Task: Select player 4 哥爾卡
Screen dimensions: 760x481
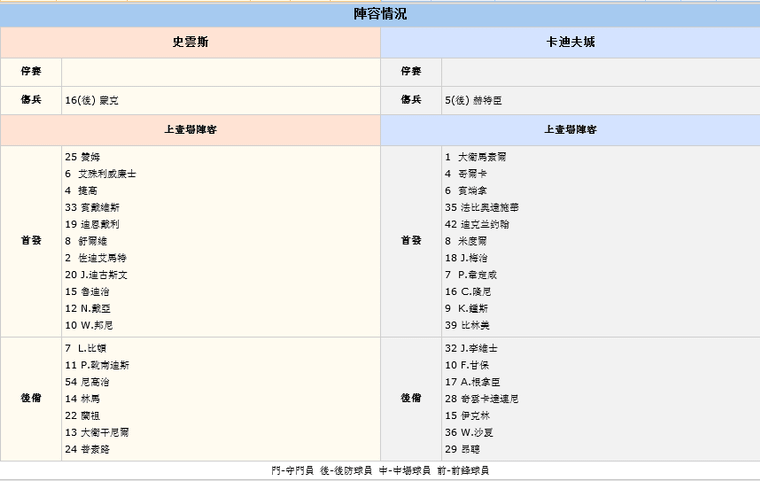Action: (466, 174)
